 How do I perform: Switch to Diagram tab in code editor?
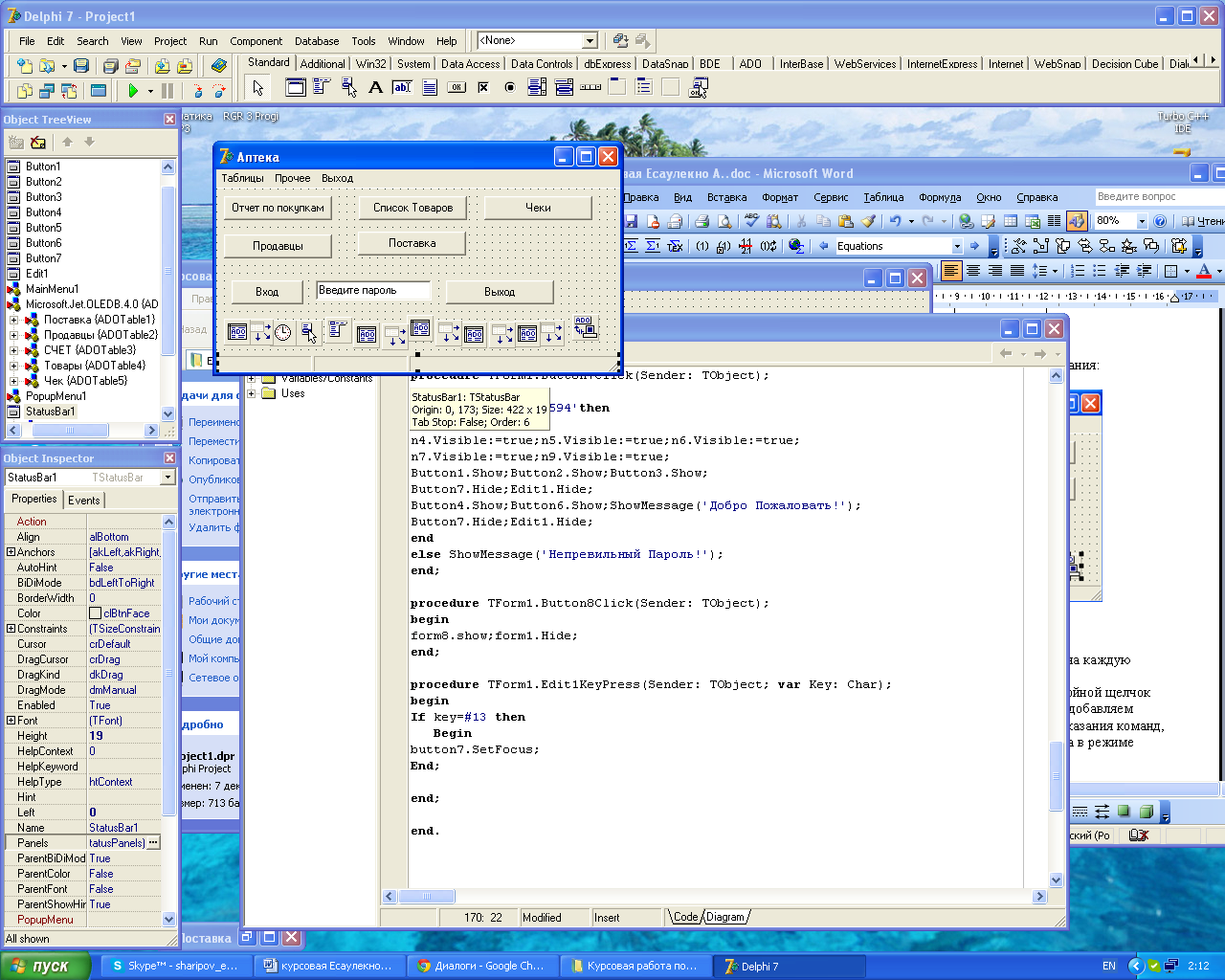tap(725, 917)
